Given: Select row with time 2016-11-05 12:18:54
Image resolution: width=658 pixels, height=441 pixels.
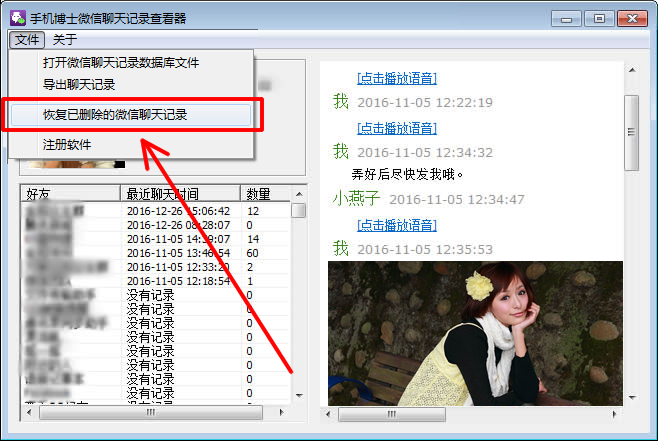Looking at the screenshot, I should [156, 281].
